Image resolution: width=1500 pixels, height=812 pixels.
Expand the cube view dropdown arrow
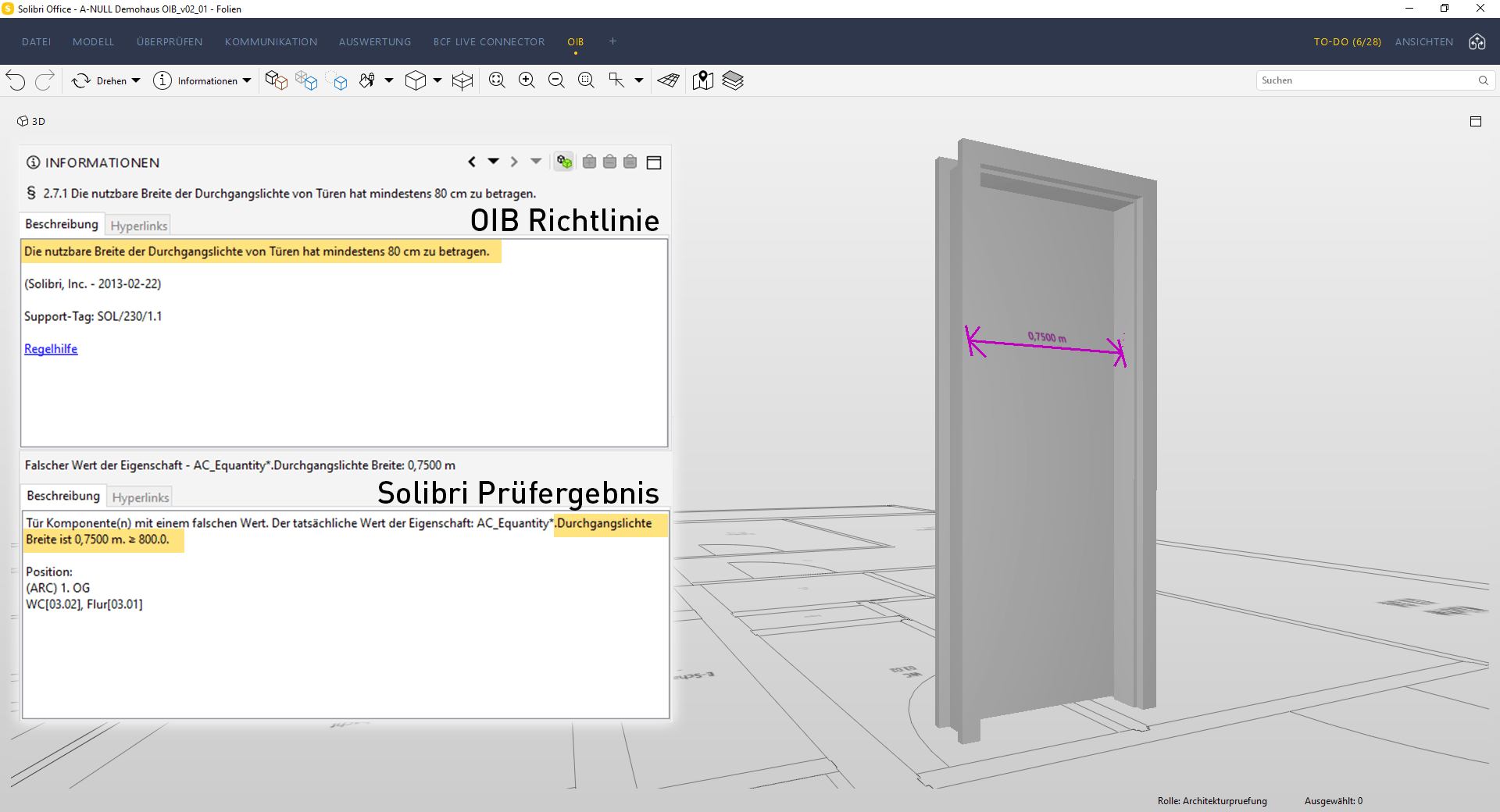(x=437, y=80)
